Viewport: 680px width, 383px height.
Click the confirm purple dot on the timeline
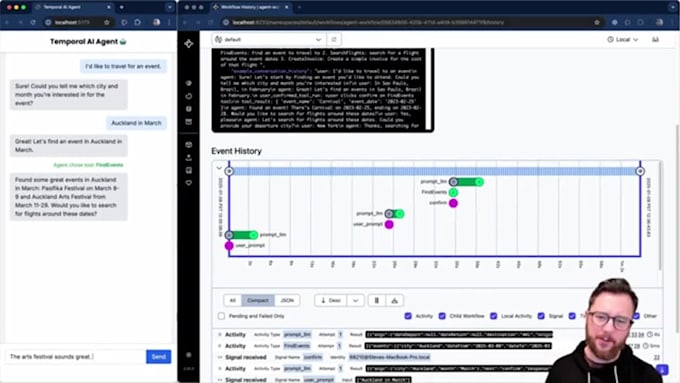pos(453,203)
